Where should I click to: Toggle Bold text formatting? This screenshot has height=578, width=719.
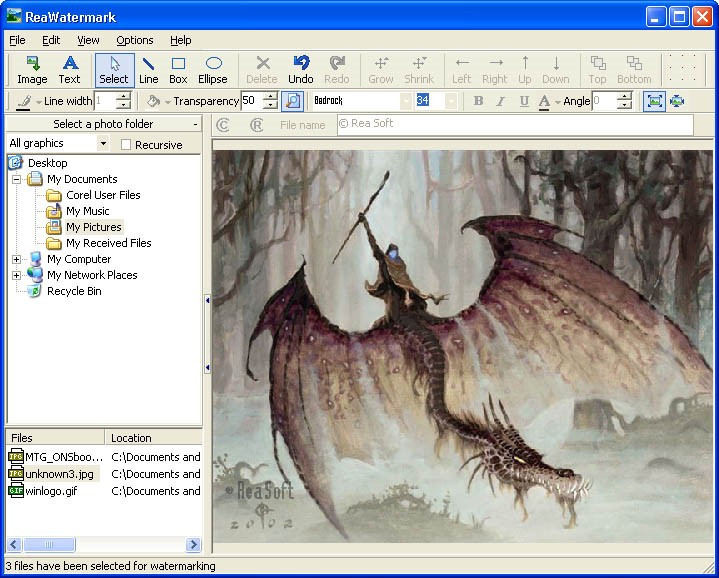(x=478, y=101)
